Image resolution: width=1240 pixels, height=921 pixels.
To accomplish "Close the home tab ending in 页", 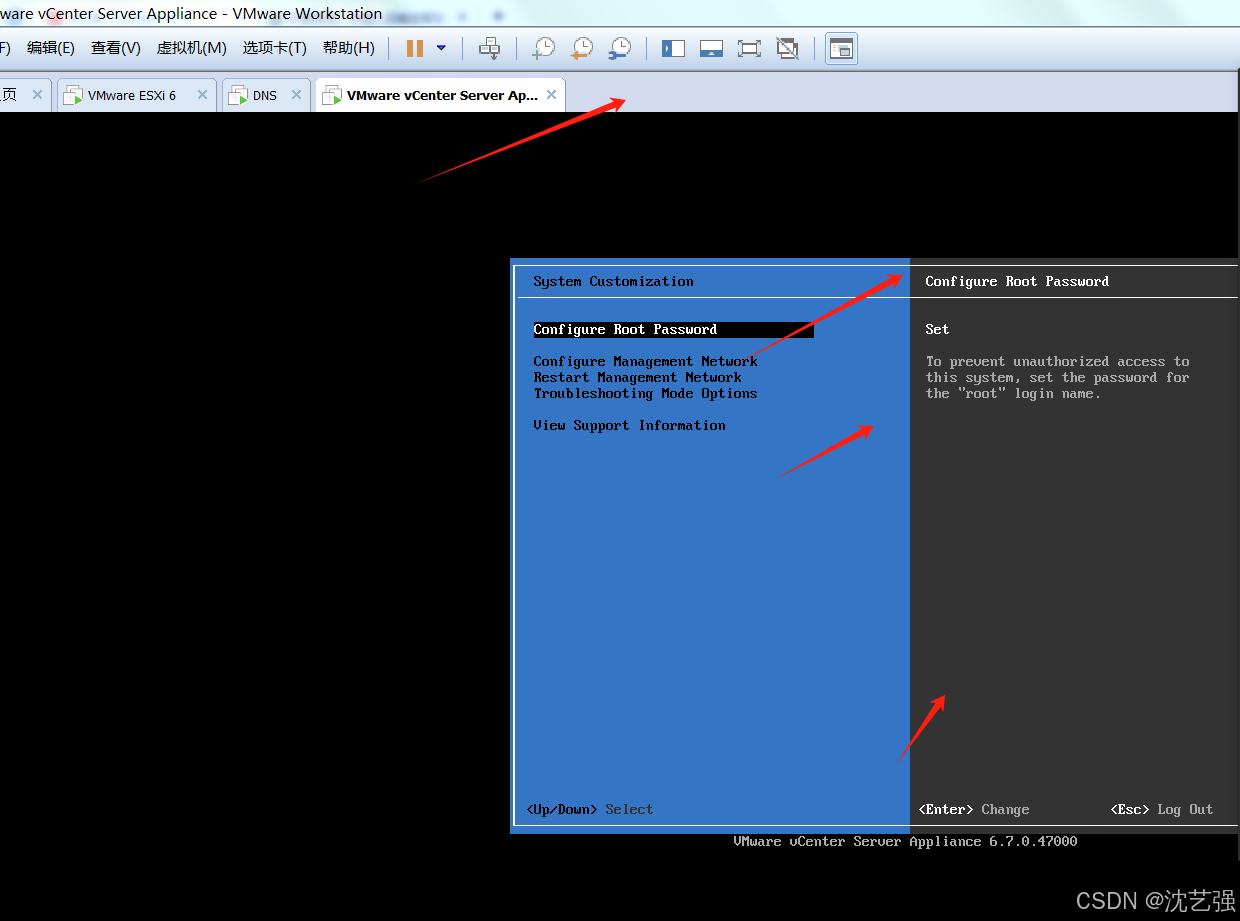I will pos(37,95).
